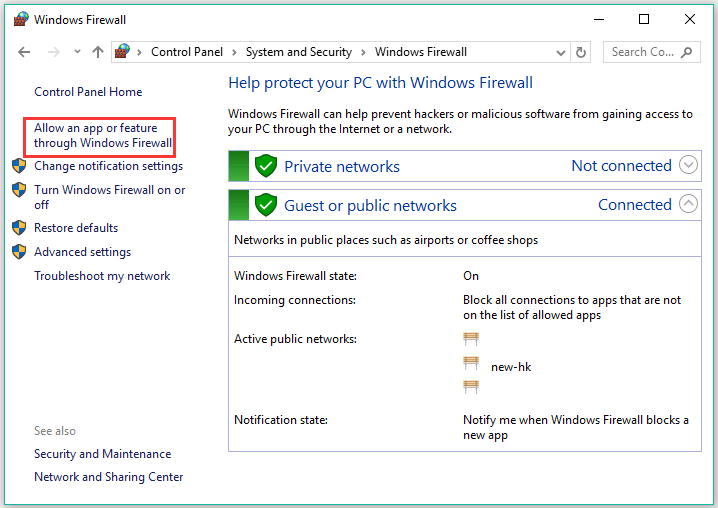
Task: Click the Windows Firewall breadcrumb item
Action: point(421,52)
